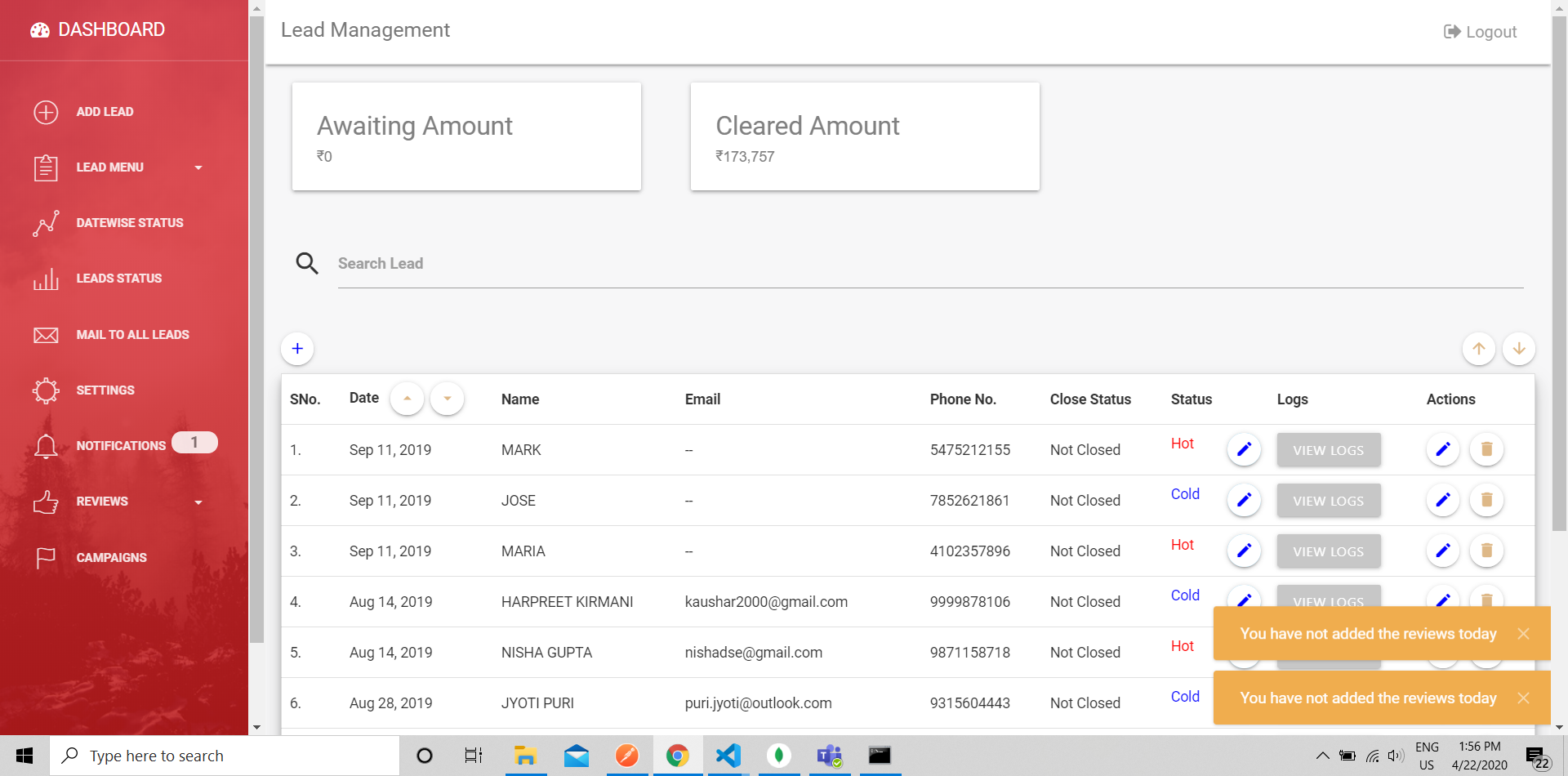Click the notifications count badge 1
The image size is (1568, 776).
194,442
